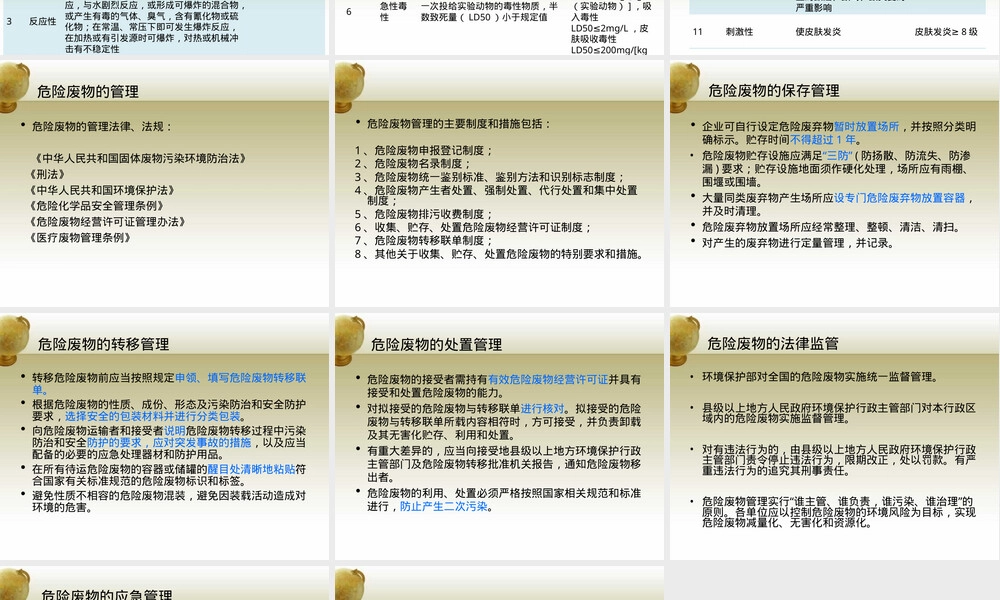Click the blue text 防止产生二次污染
This screenshot has height=600, width=1000.
click(444, 506)
